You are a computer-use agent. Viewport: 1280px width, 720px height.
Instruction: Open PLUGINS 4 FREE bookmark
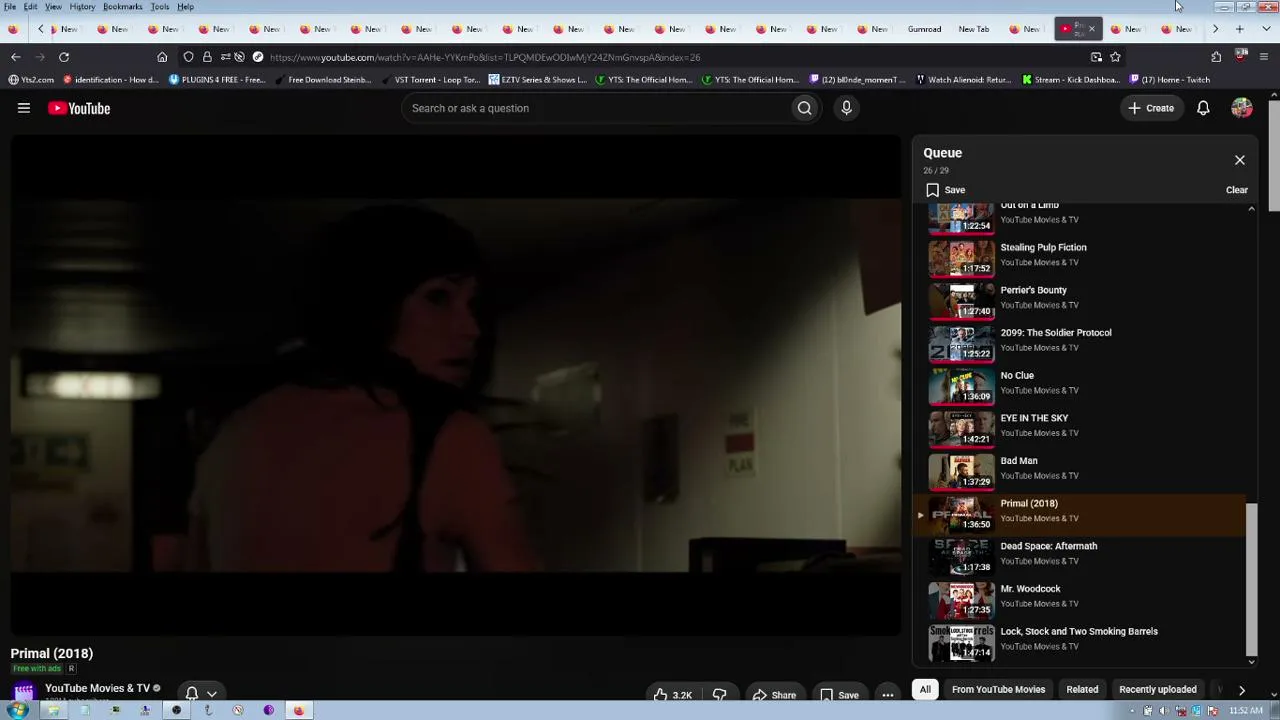pos(217,80)
